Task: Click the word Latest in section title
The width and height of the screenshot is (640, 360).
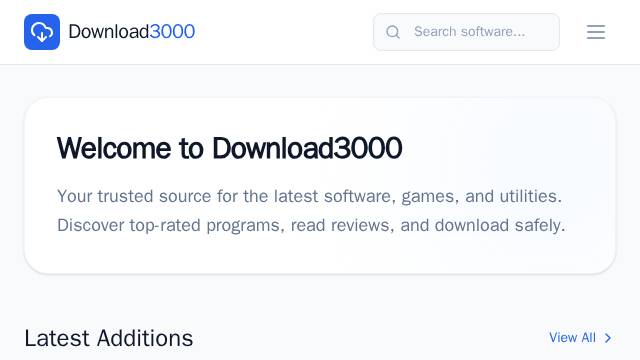Action: 57,338
